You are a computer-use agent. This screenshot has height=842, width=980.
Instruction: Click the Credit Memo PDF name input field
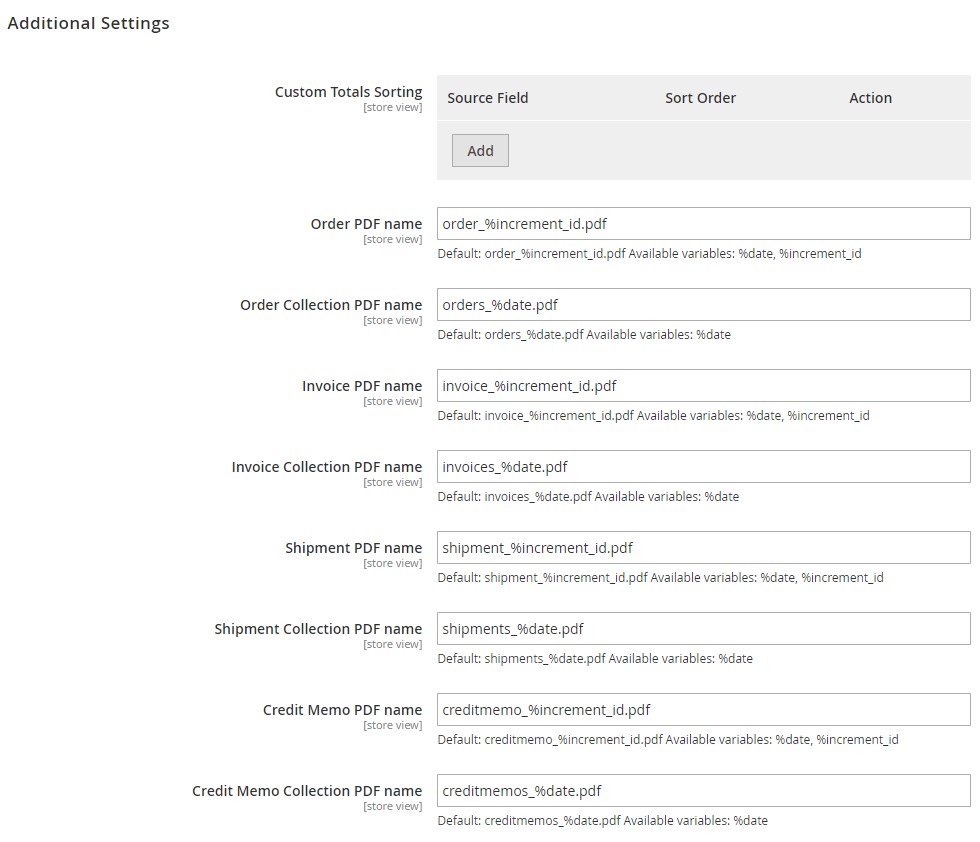click(x=703, y=710)
